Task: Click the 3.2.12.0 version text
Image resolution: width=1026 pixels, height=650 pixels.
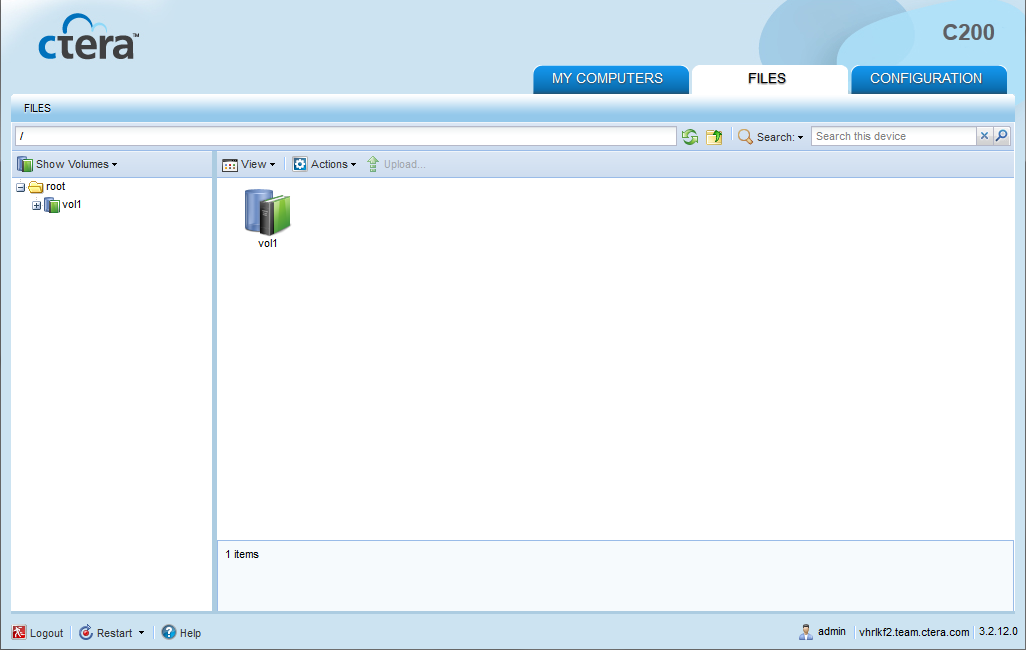Action: point(998,632)
